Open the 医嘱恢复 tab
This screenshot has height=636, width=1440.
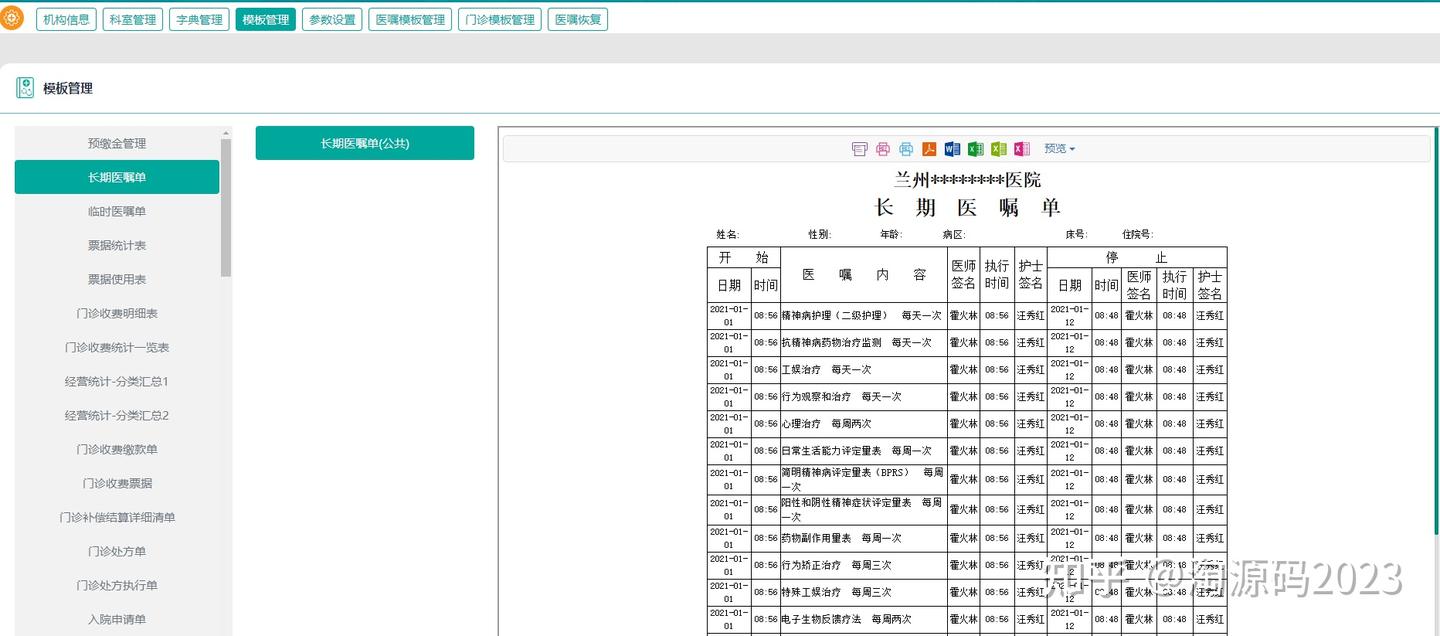[578, 19]
